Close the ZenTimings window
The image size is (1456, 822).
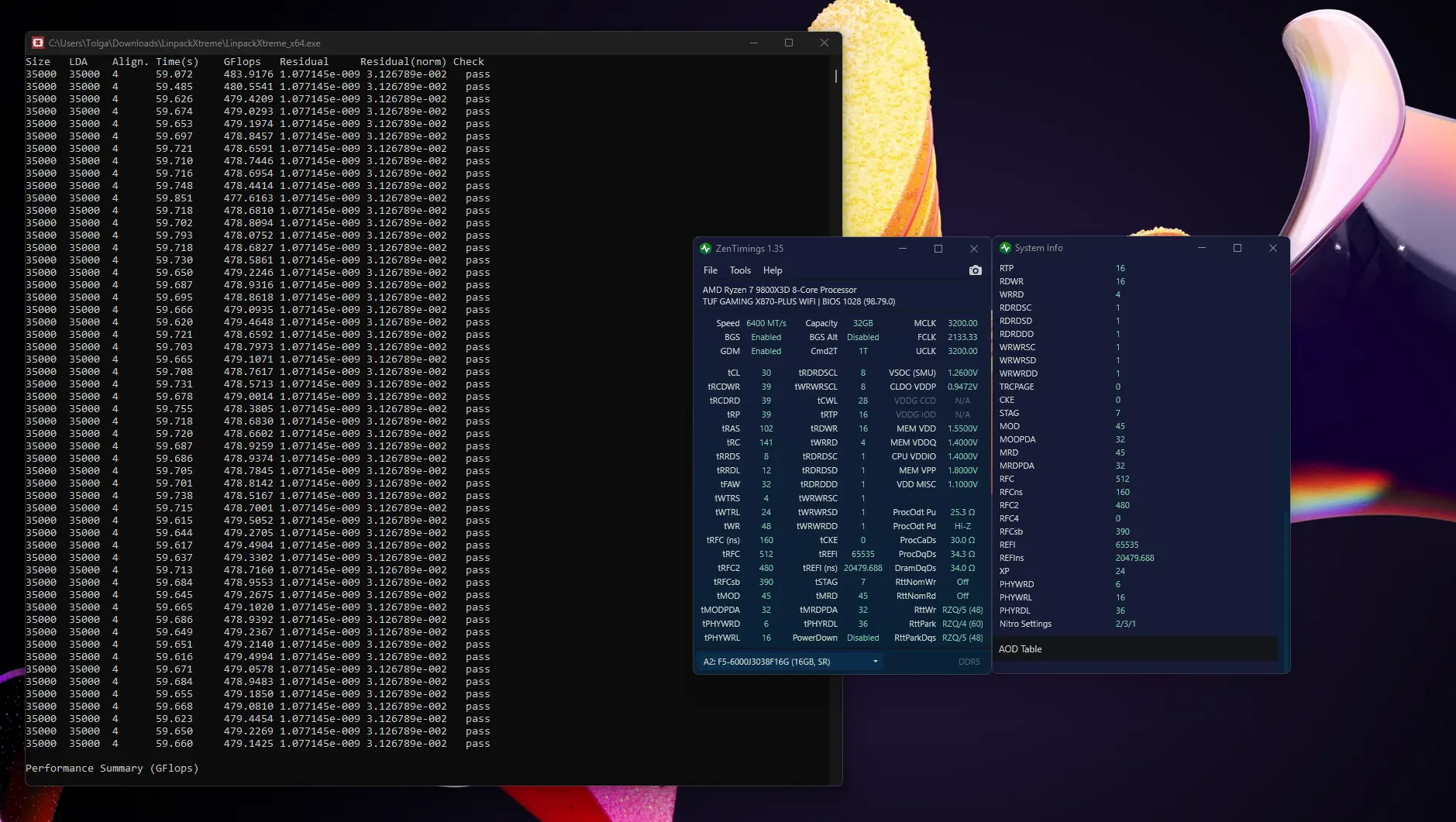pyautogui.click(x=974, y=249)
